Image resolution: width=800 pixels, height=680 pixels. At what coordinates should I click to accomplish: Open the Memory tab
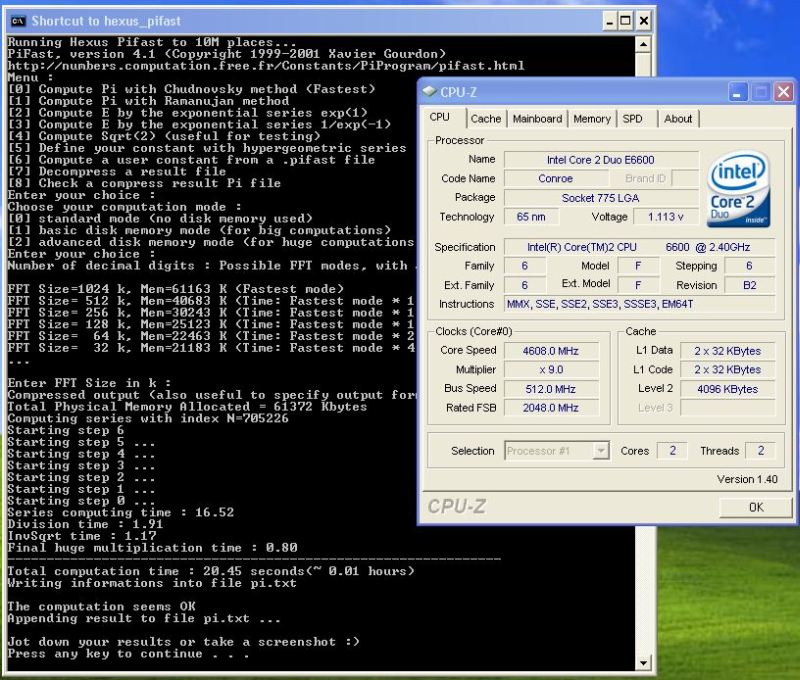coord(592,119)
